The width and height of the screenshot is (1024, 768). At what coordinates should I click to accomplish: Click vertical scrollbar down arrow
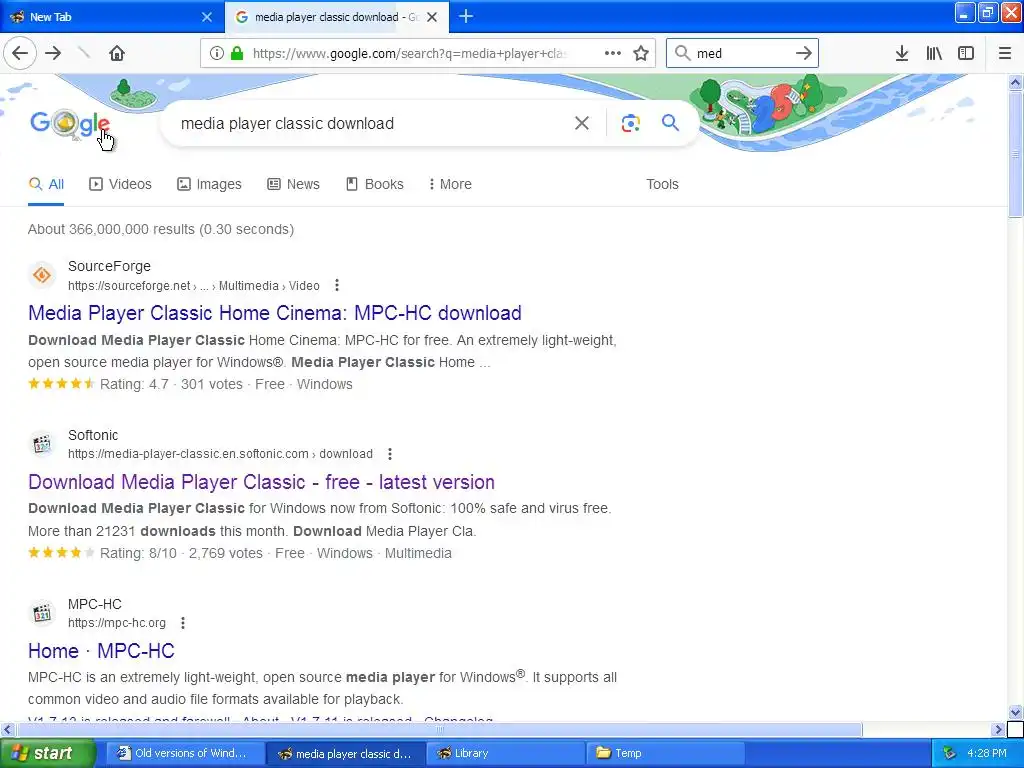[1015, 712]
